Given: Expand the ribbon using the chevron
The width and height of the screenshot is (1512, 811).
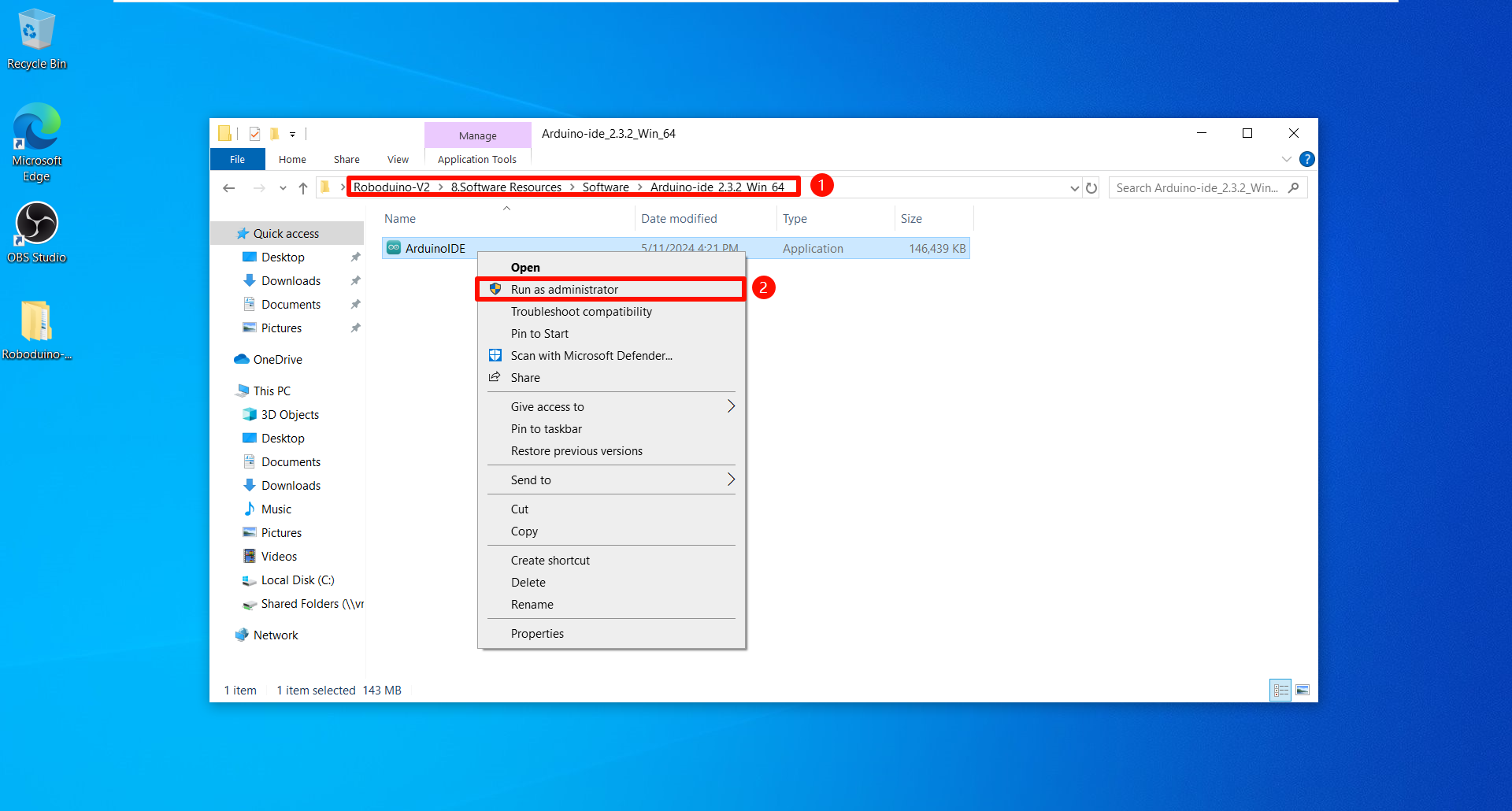Looking at the screenshot, I should [x=1286, y=159].
